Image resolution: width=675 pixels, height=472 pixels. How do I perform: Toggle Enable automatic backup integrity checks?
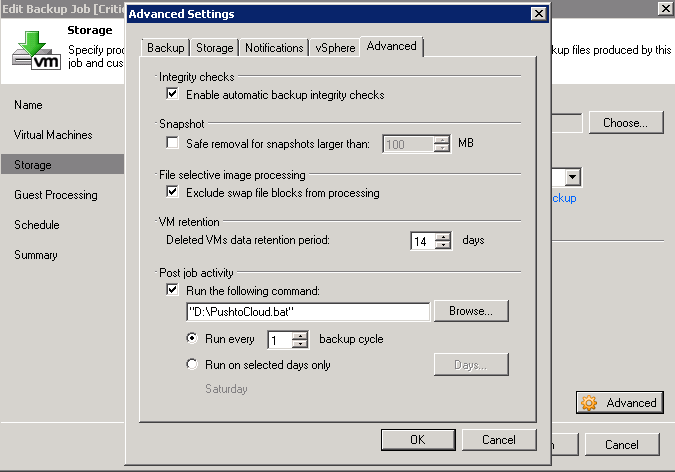click(174, 95)
